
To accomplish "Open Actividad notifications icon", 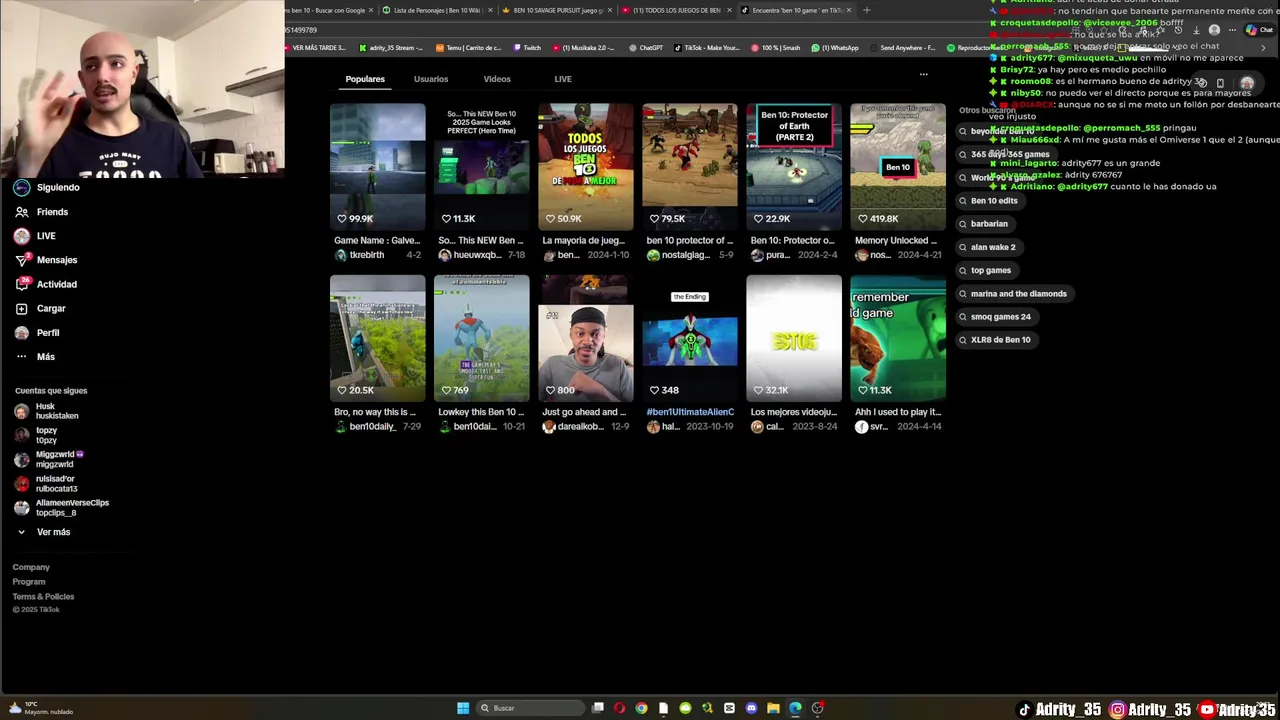I will point(22,284).
